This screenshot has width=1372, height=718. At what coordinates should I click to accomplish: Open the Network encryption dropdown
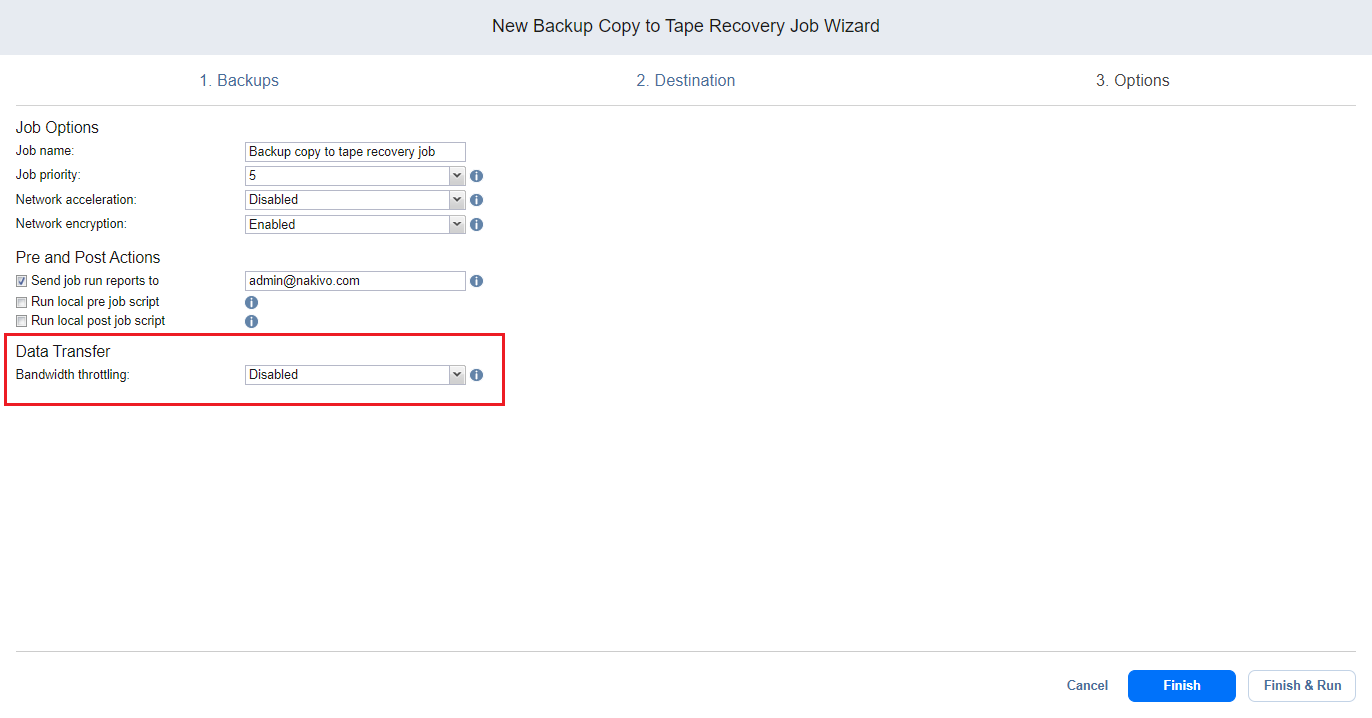(x=355, y=225)
